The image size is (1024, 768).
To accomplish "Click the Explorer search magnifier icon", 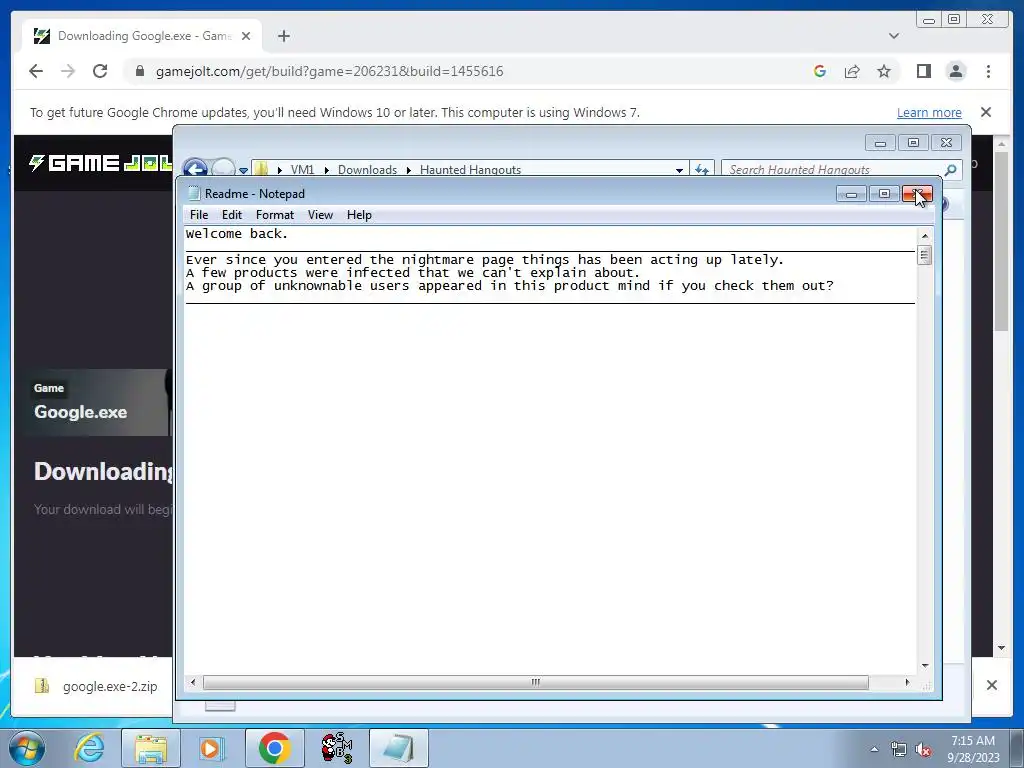I will click(951, 170).
